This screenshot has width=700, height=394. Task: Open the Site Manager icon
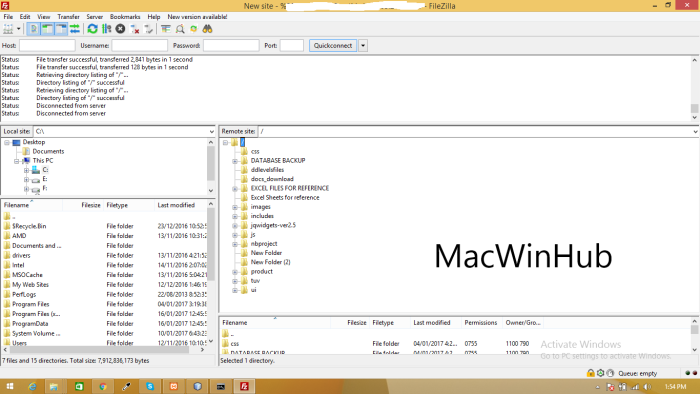pyautogui.click(x=8, y=29)
